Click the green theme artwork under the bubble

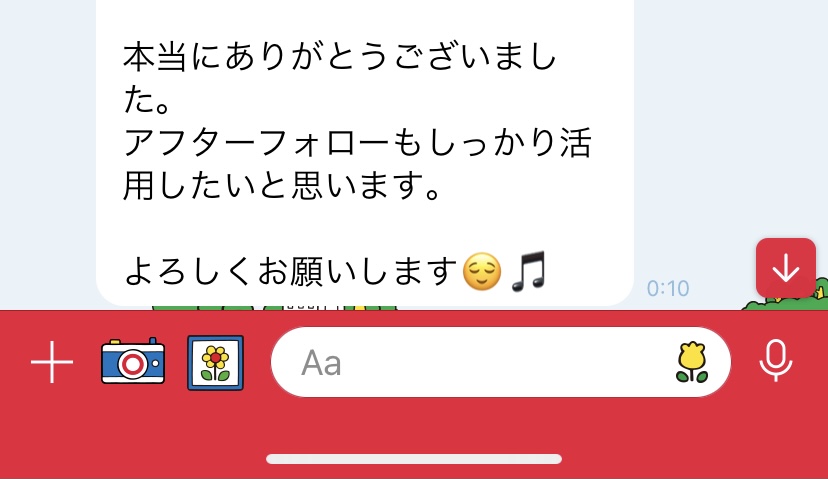tap(275, 307)
